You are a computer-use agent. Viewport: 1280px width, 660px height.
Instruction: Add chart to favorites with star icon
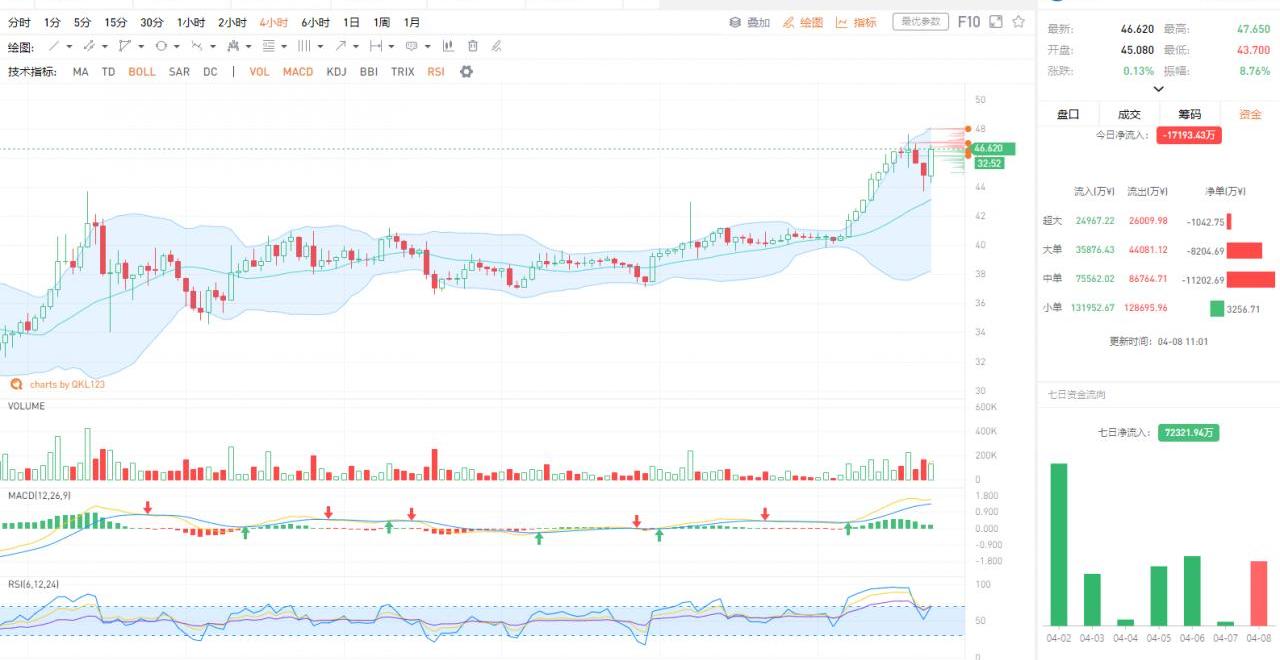[x=1019, y=22]
